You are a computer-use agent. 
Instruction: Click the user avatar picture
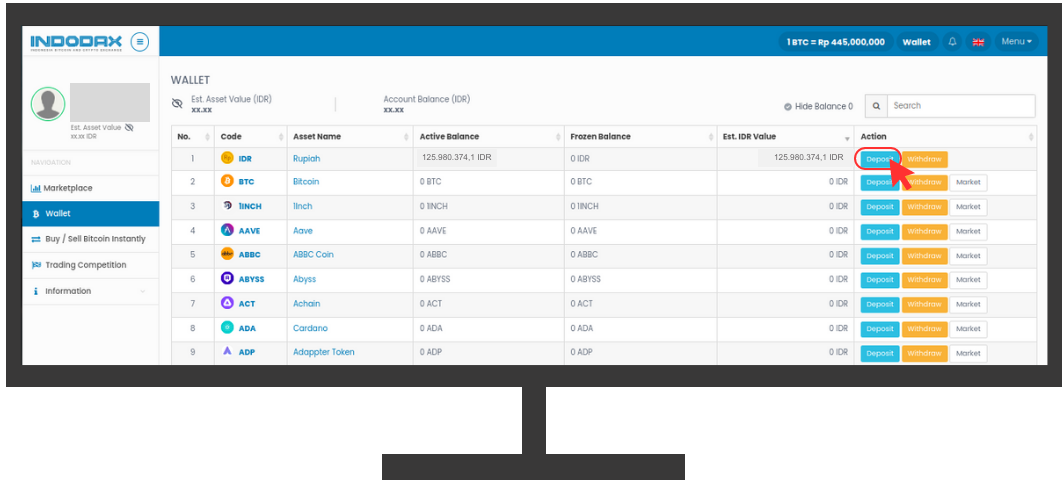(x=48, y=104)
